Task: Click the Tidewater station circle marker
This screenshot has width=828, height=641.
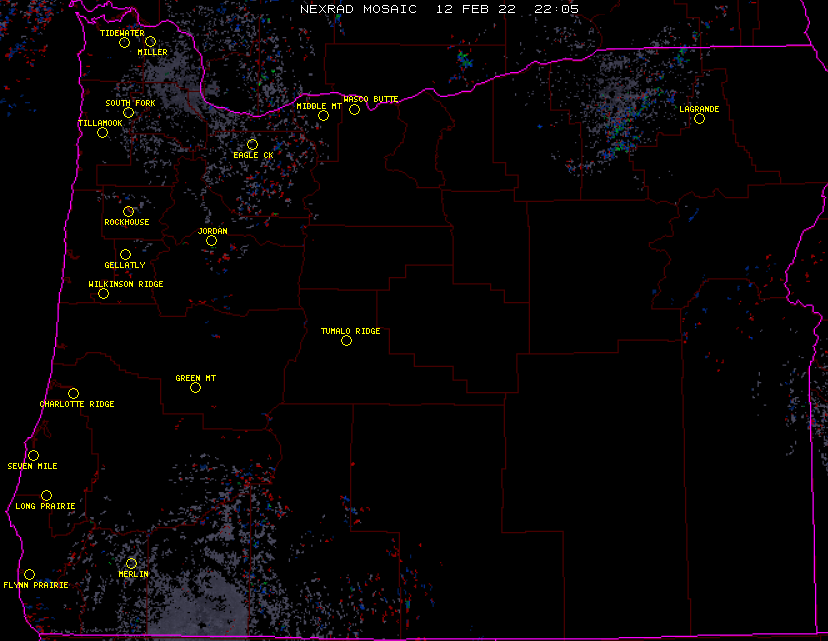Action: (x=124, y=42)
